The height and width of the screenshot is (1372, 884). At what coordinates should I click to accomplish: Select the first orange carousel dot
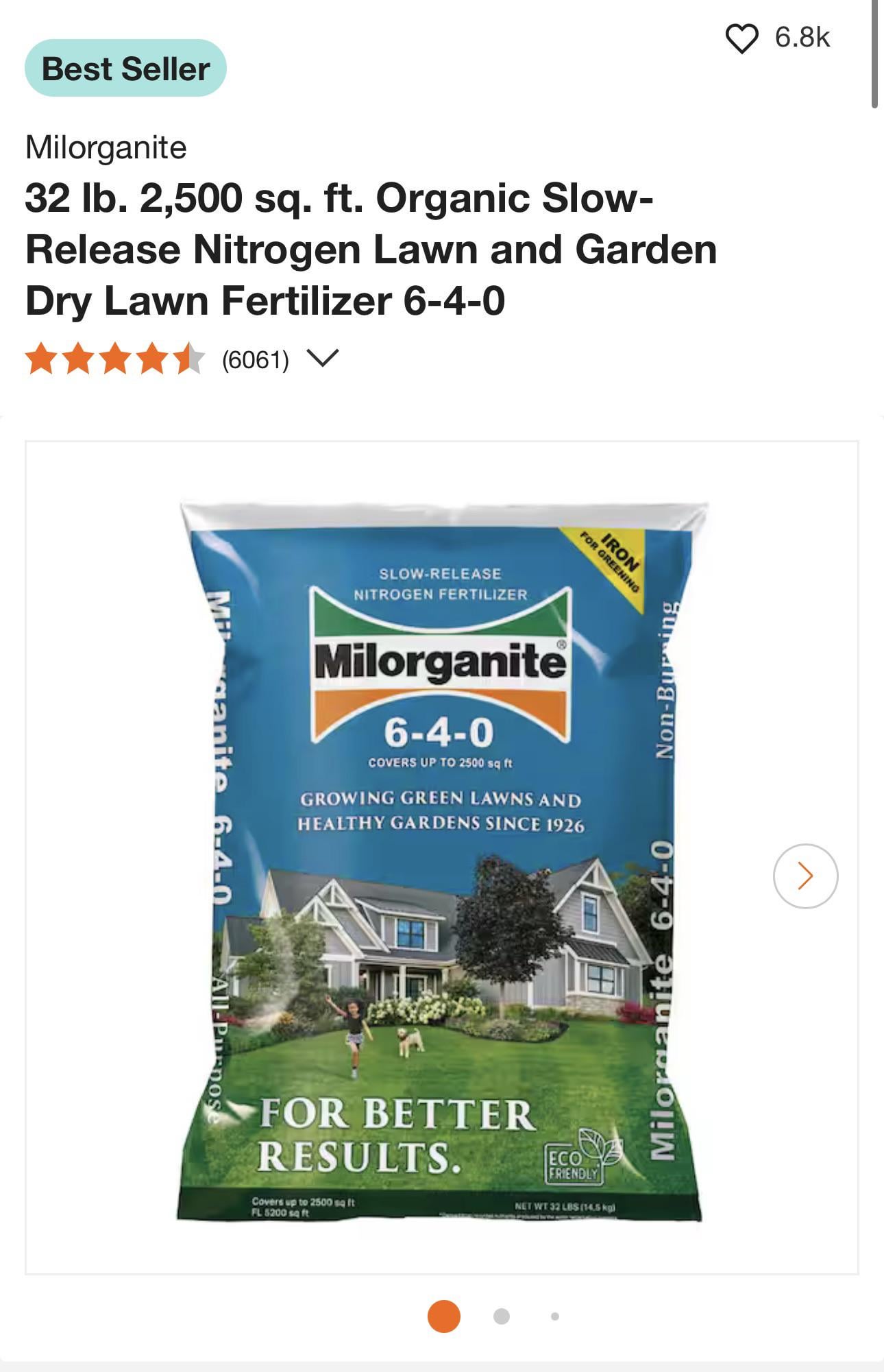(x=443, y=1316)
